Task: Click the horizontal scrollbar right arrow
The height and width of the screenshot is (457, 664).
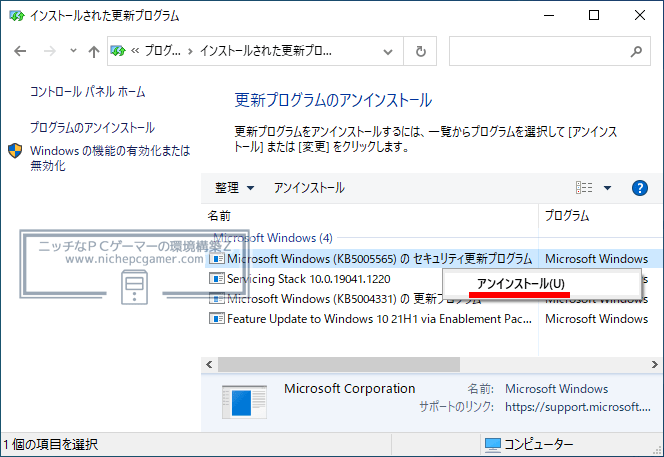Action: pos(655,364)
